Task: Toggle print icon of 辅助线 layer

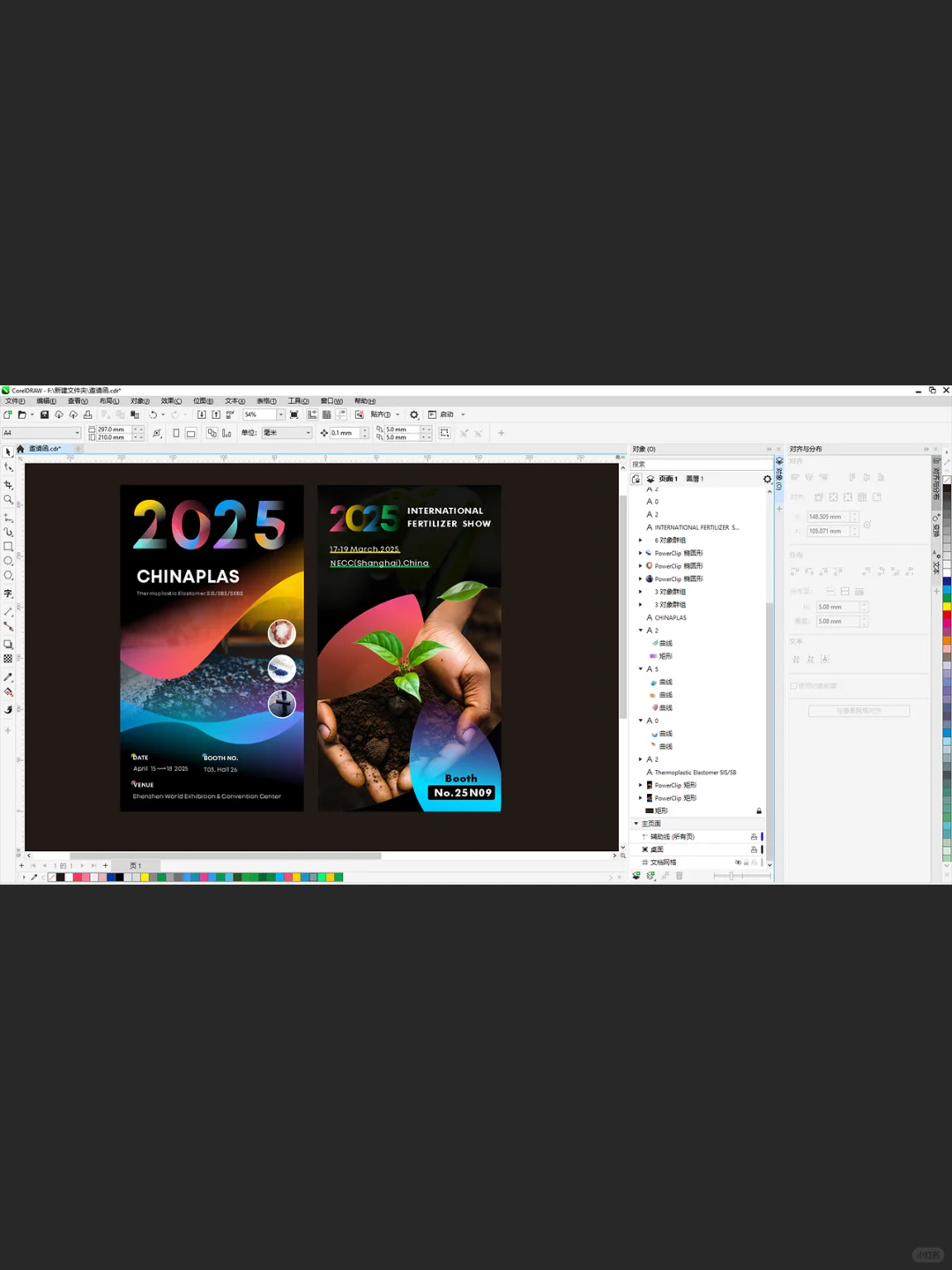Action: coord(754,837)
